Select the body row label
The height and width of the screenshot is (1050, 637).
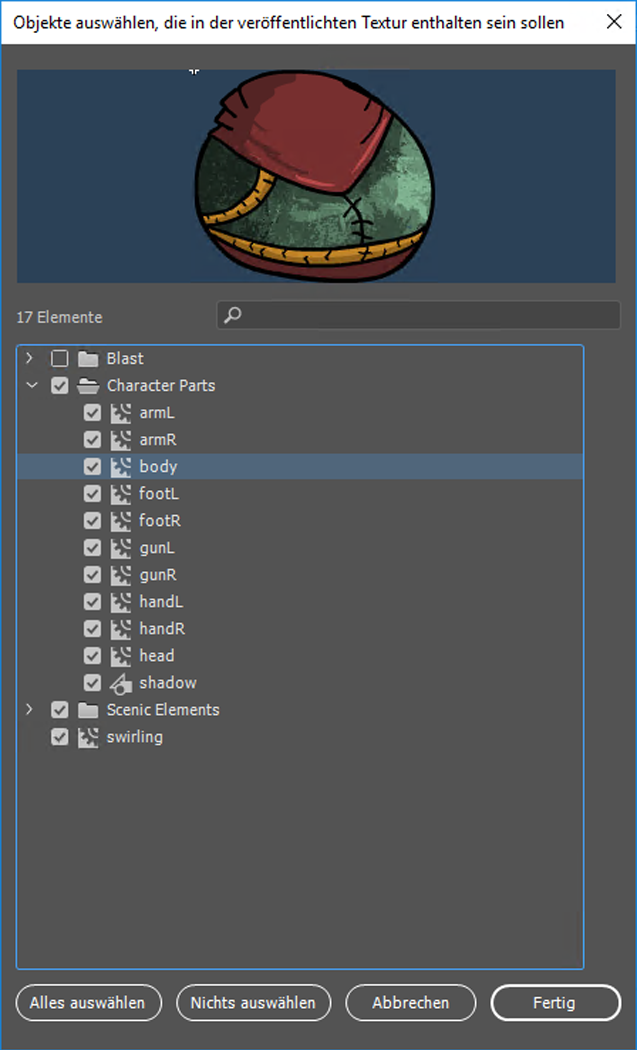(158, 467)
